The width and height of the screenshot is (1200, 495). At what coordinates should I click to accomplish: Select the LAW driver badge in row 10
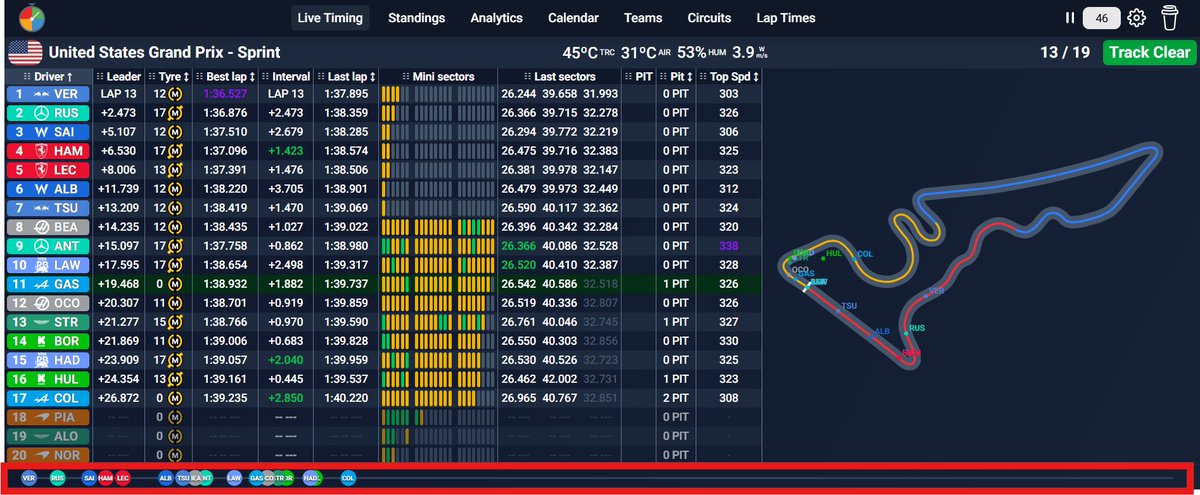pos(48,264)
